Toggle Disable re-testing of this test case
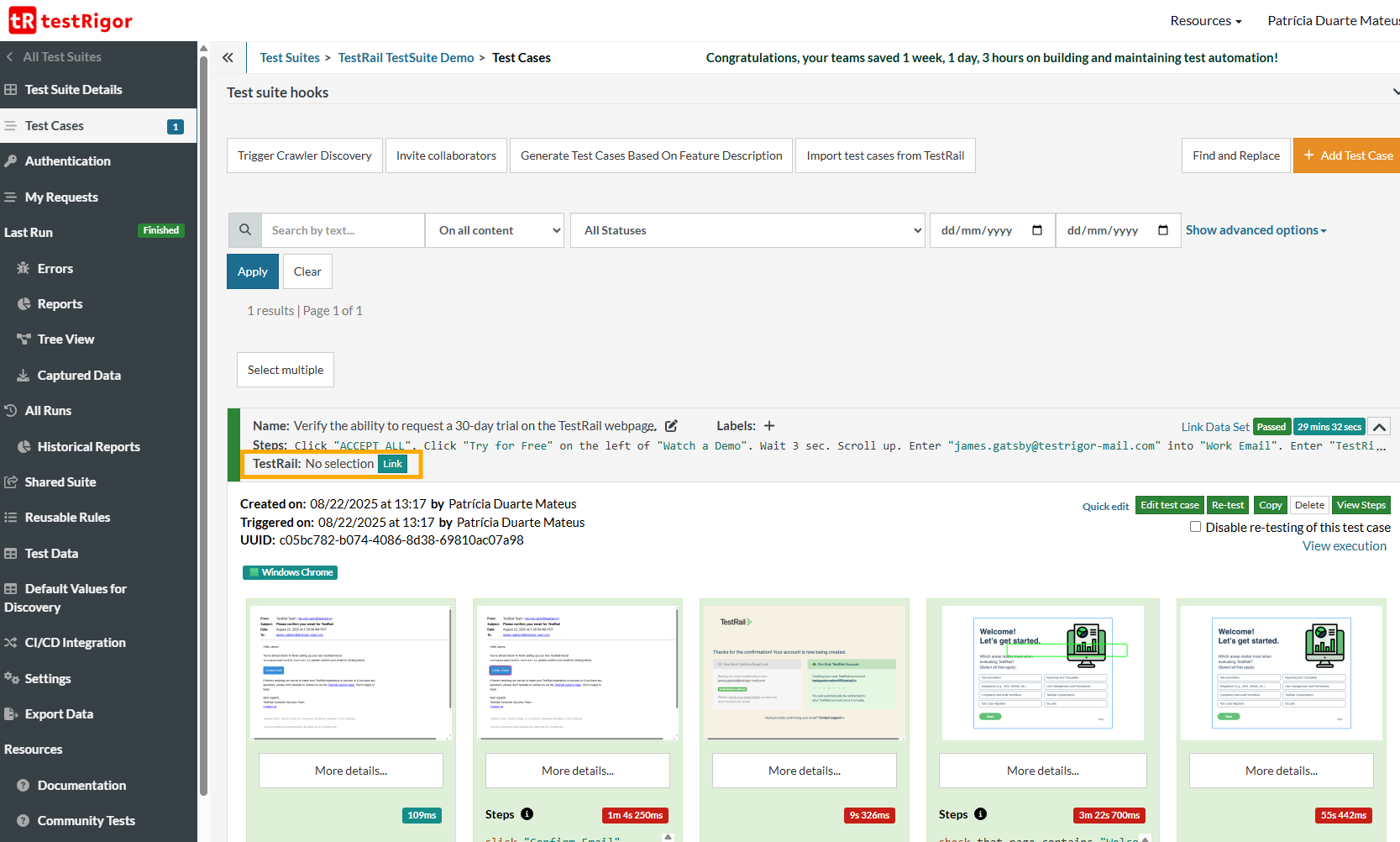The height and width of the screenshot is (842, 1400). point(1195,527)
